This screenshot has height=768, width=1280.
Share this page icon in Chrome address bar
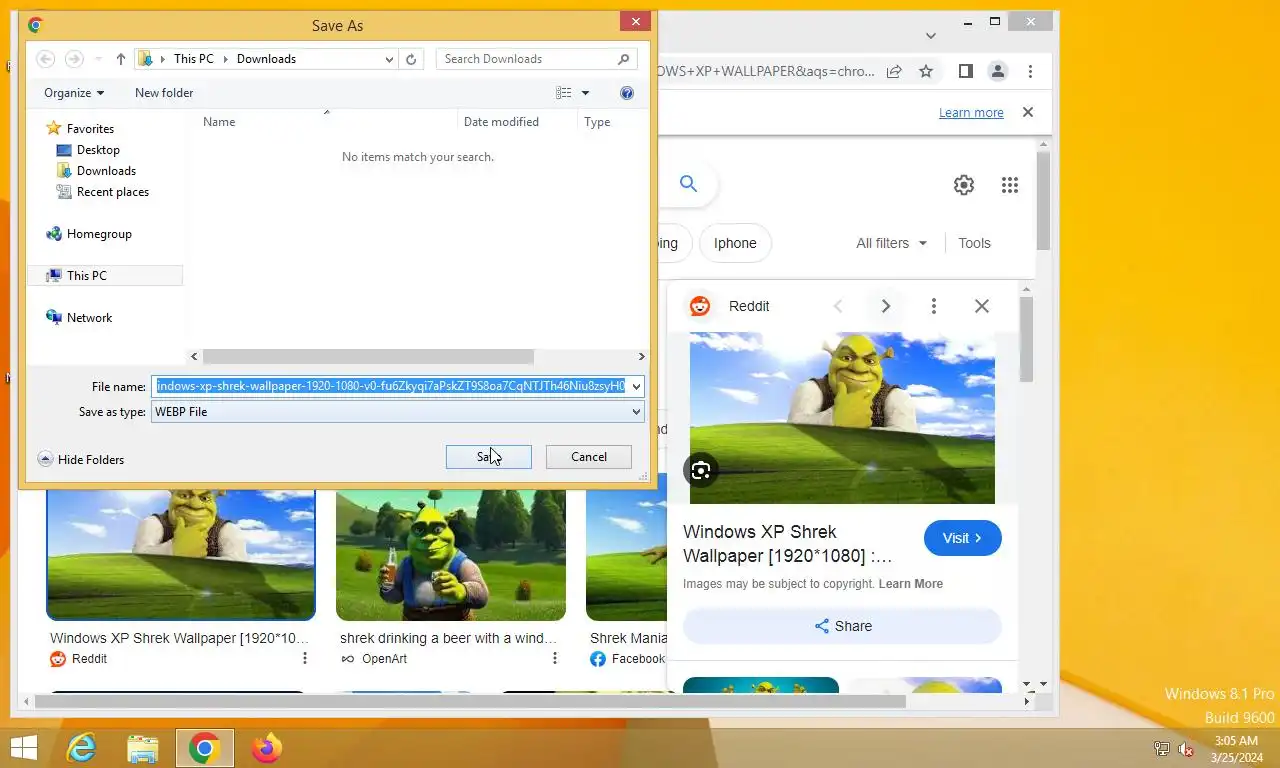point(894,71)
